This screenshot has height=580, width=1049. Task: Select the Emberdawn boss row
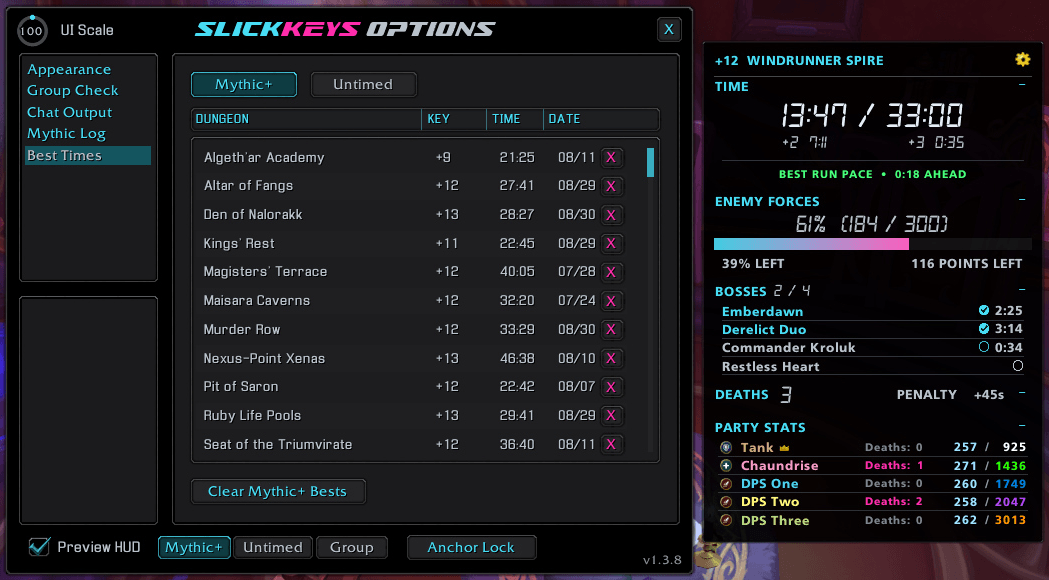pyautogui.click(x=872, y=311)
